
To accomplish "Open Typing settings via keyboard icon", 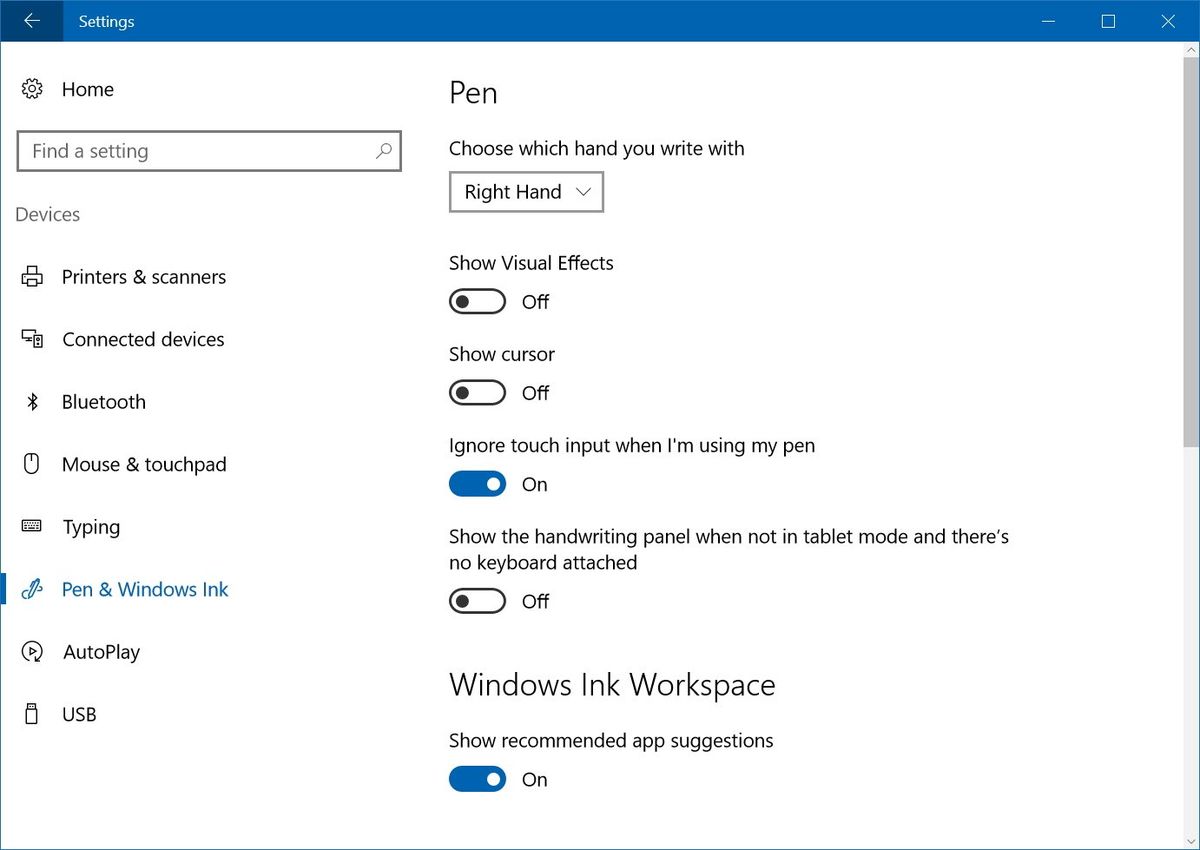I will (x=31, y=526).
